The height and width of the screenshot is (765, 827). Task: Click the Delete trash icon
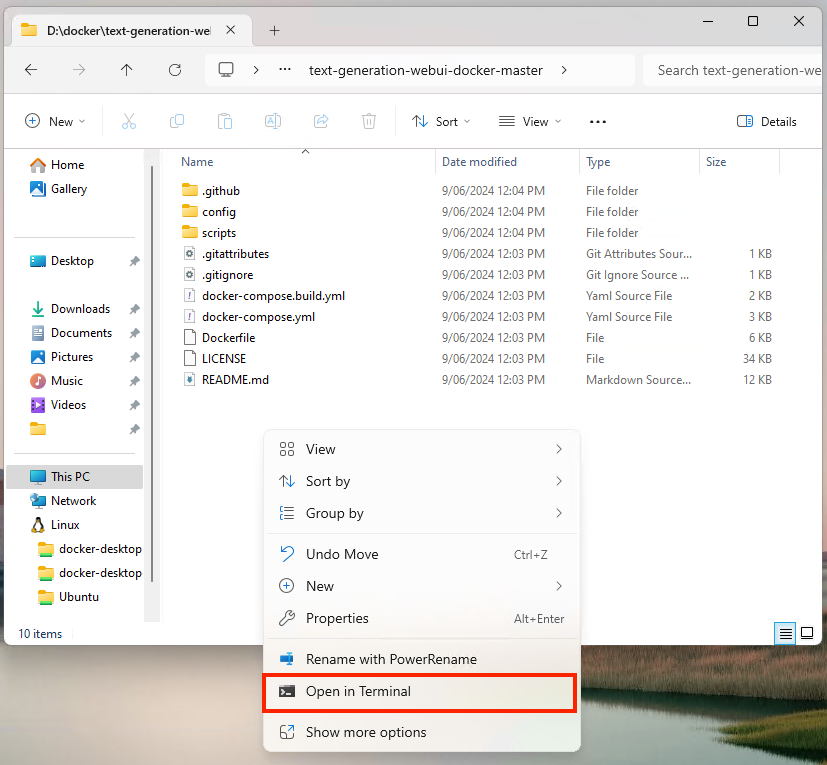369,121
